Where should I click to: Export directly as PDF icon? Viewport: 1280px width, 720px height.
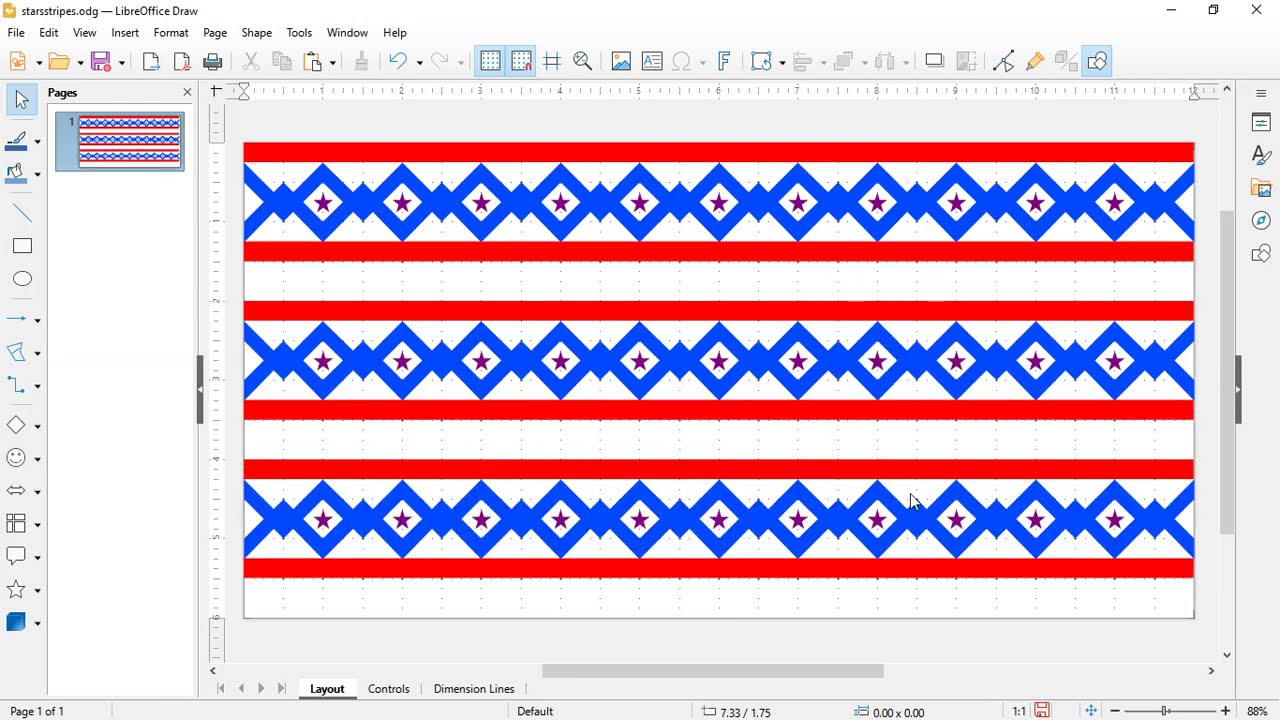pyautogui.click(x=182, y=62)
